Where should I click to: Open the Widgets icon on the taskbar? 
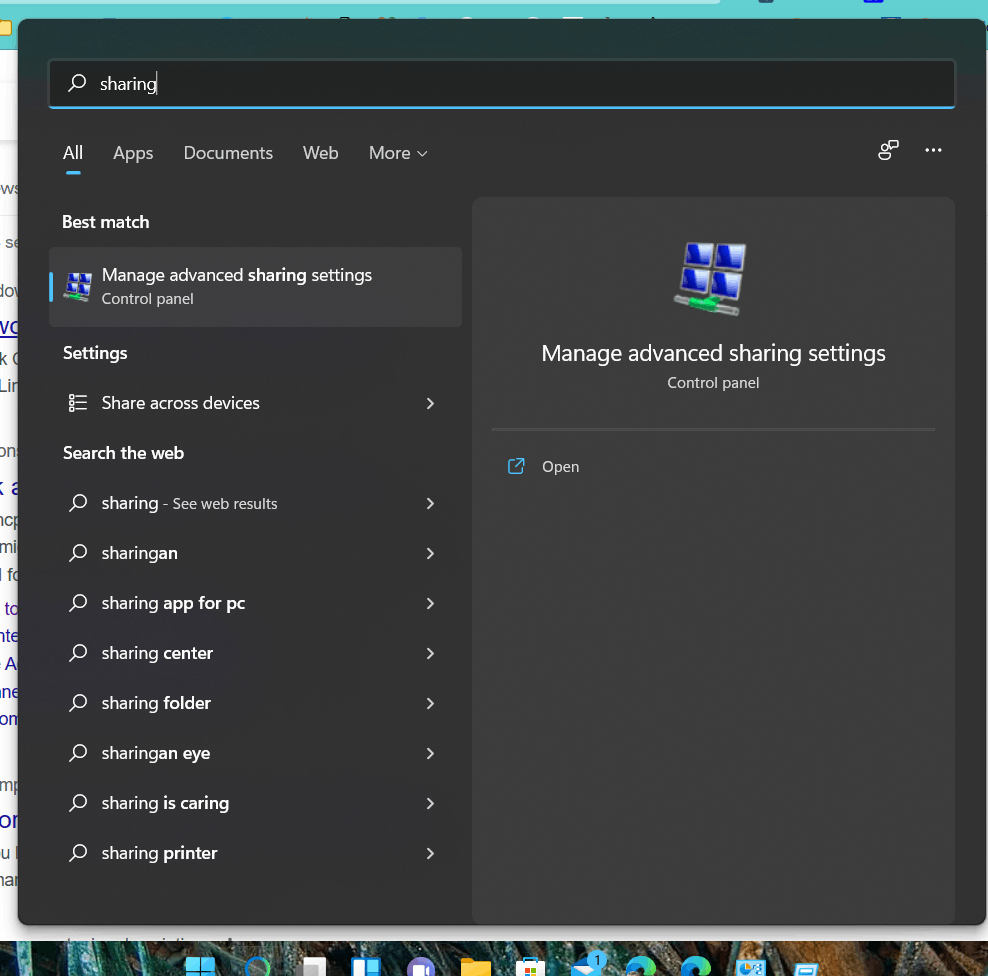(366, 967)
